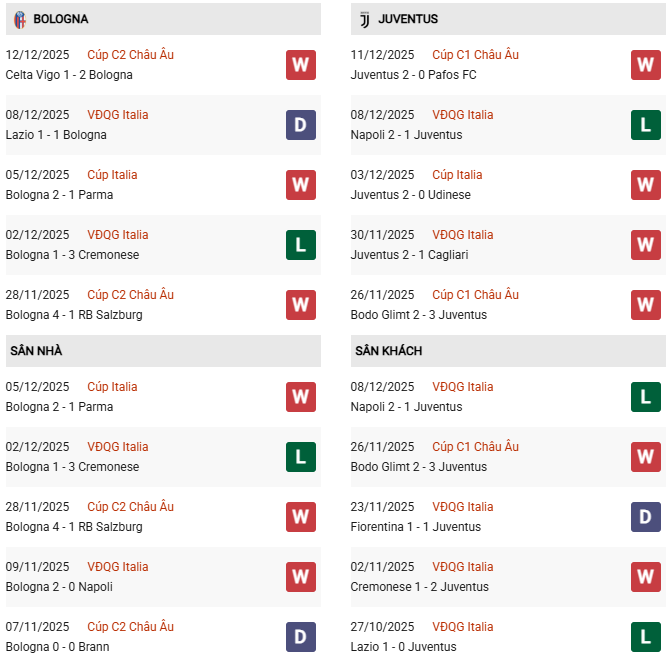Click the JUVENTUS team header title
The height and width of the screenshot is (662, 666).
click(x=408, y=19)
